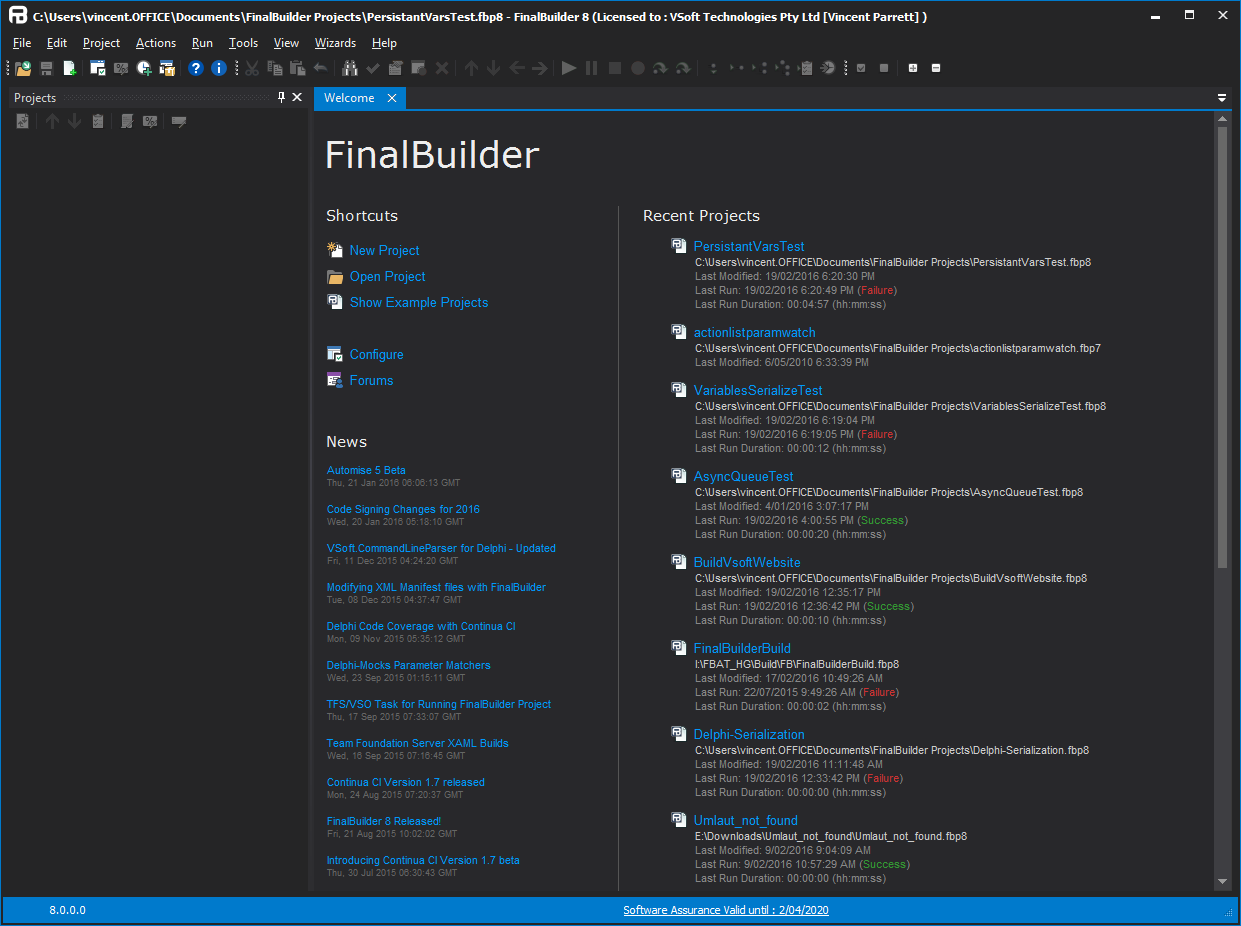Click the Open Project folder icon in the main toolbar
The width and height of the screenshot is (1241, 926).
[x=23, y=68]
